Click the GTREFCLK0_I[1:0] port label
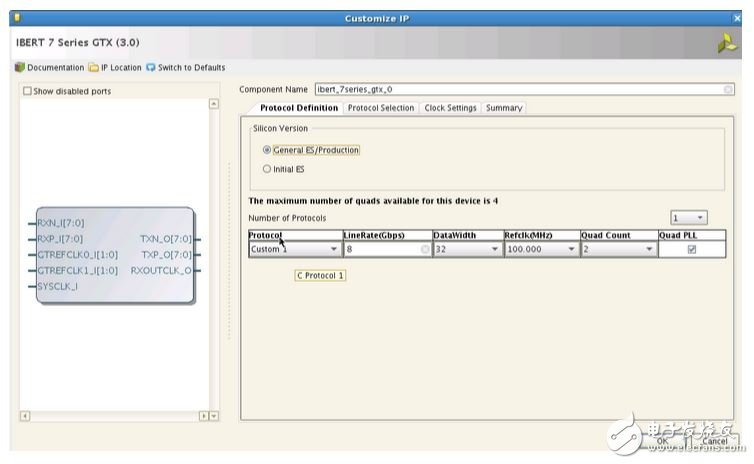 coord(77,254)
